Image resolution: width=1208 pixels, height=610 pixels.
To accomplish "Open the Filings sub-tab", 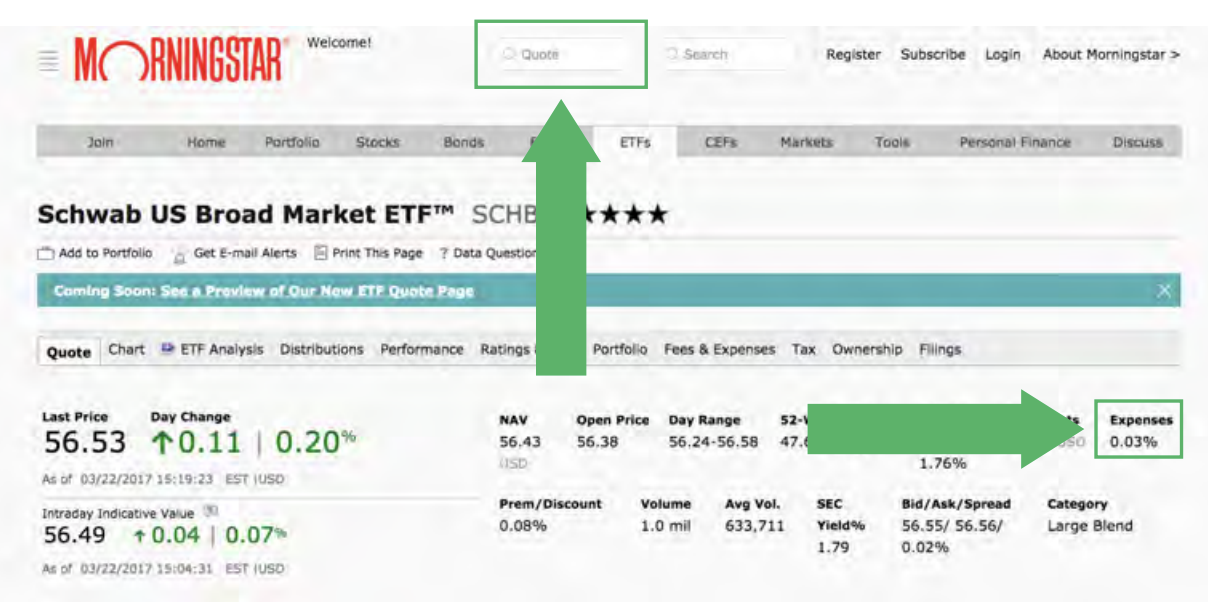I will (940, 350).
